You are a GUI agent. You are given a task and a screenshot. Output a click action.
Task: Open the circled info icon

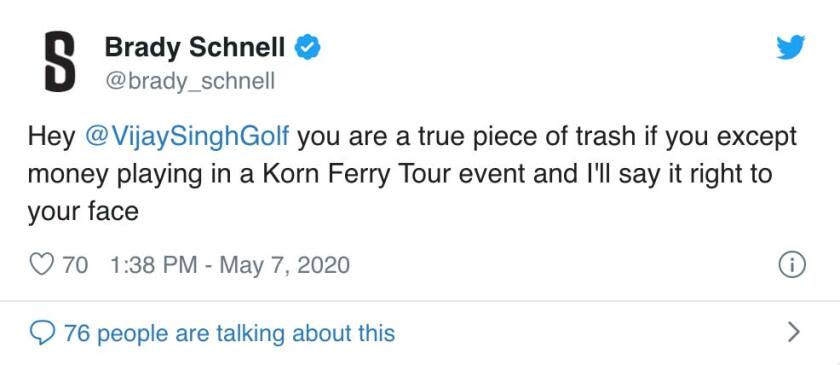[791, 265]
